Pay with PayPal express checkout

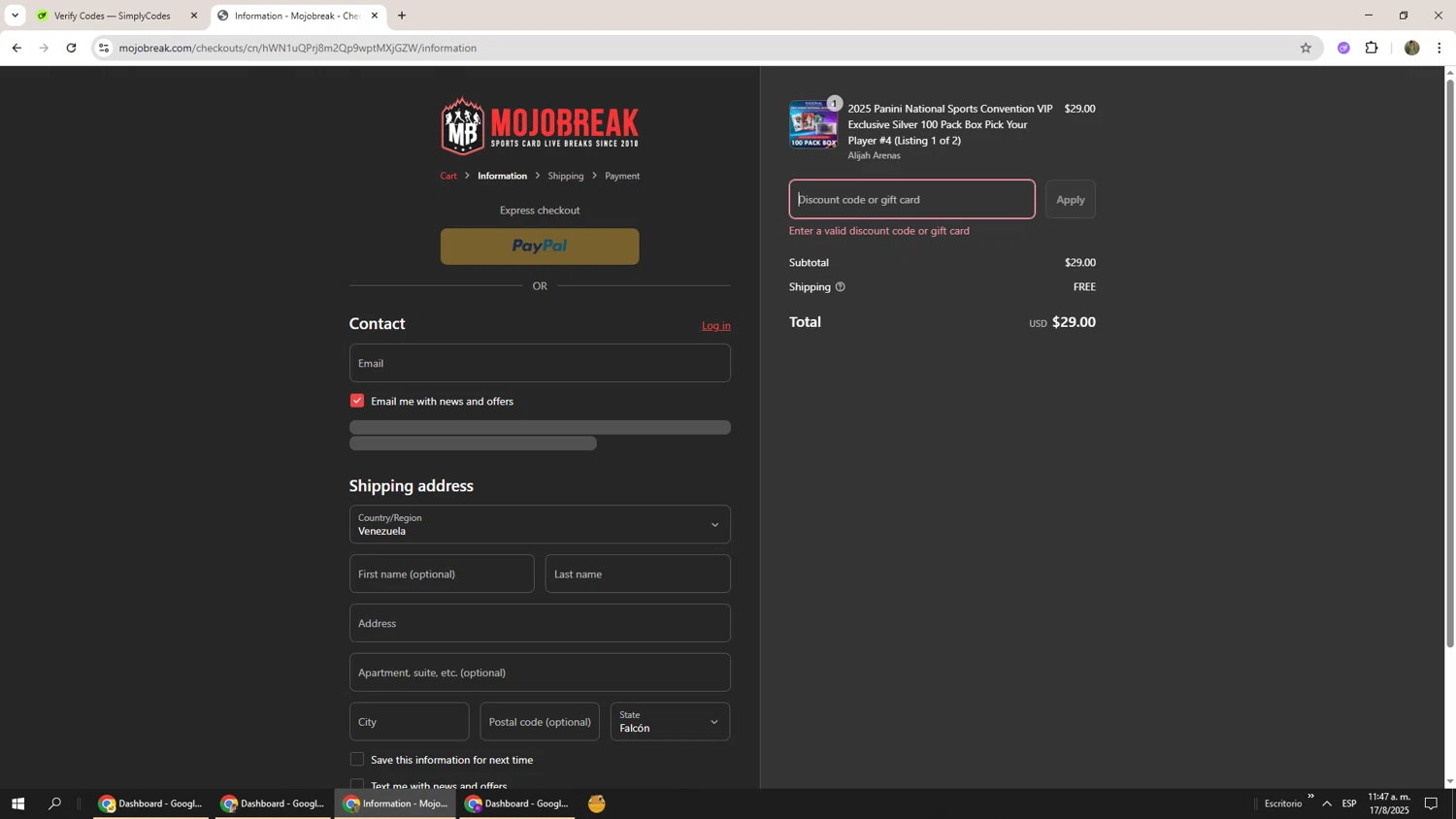pyautogui.click(x=540, y=246)
